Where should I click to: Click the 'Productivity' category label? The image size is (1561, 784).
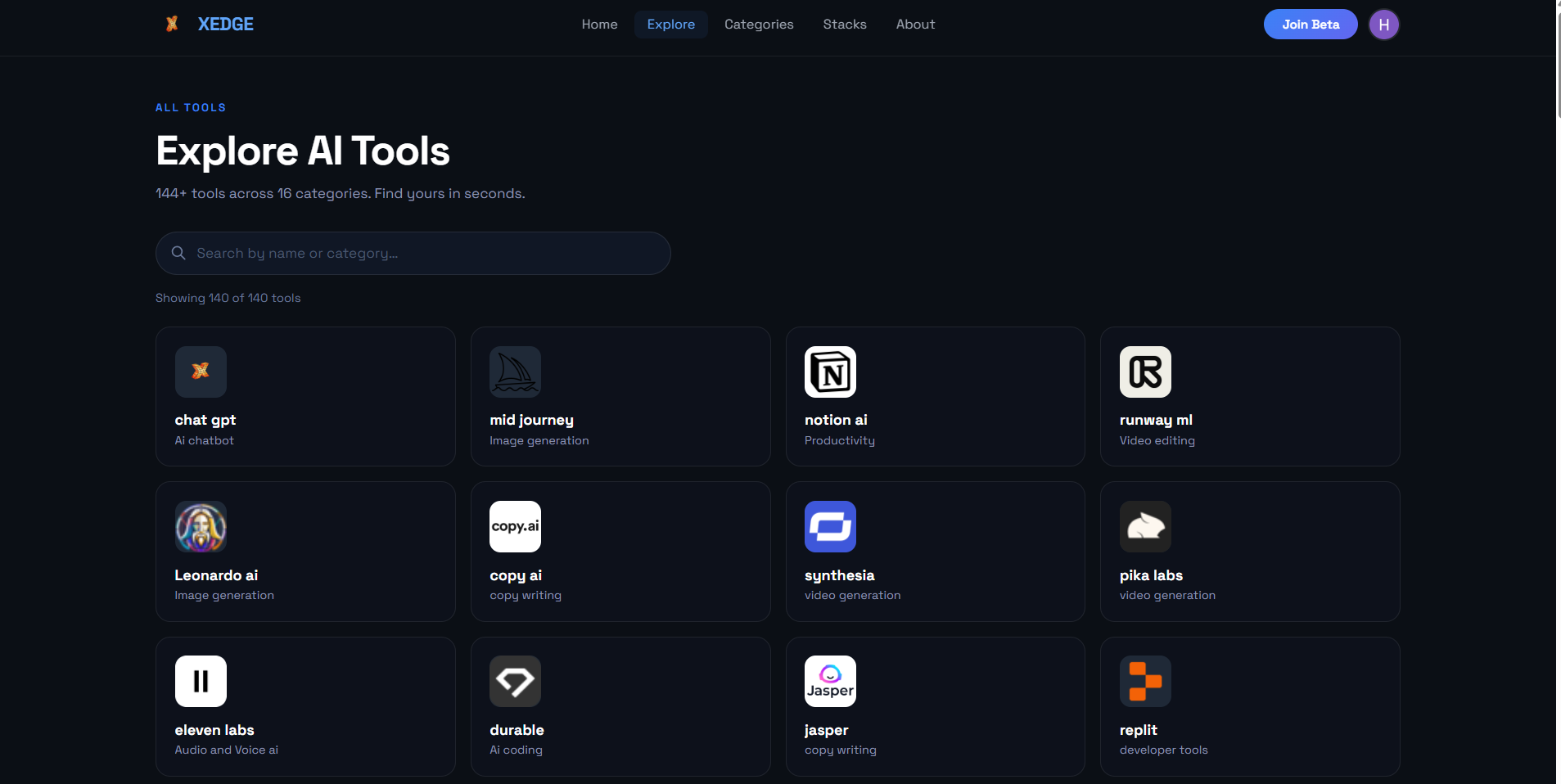point(840,440)
